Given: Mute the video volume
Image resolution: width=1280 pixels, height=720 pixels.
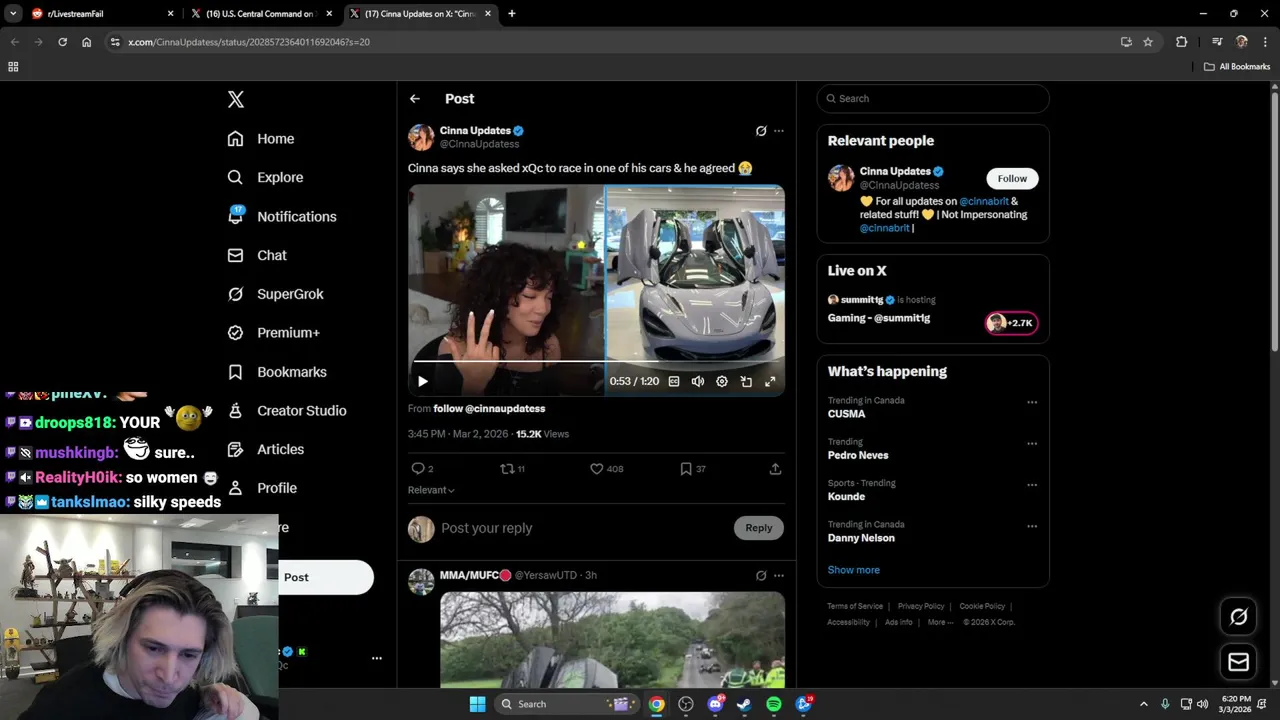Looking at the screenshot, I should tap(698, 381).
